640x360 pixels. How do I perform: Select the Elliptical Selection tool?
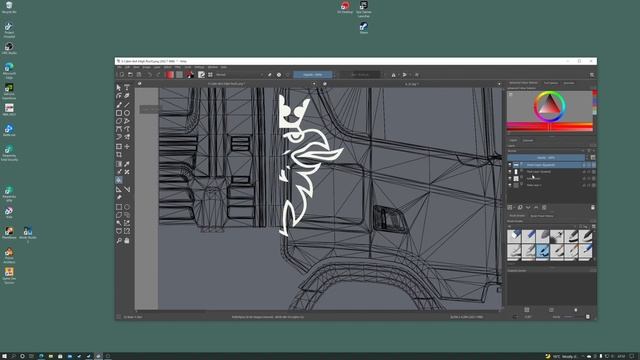(x=127, y=207)
